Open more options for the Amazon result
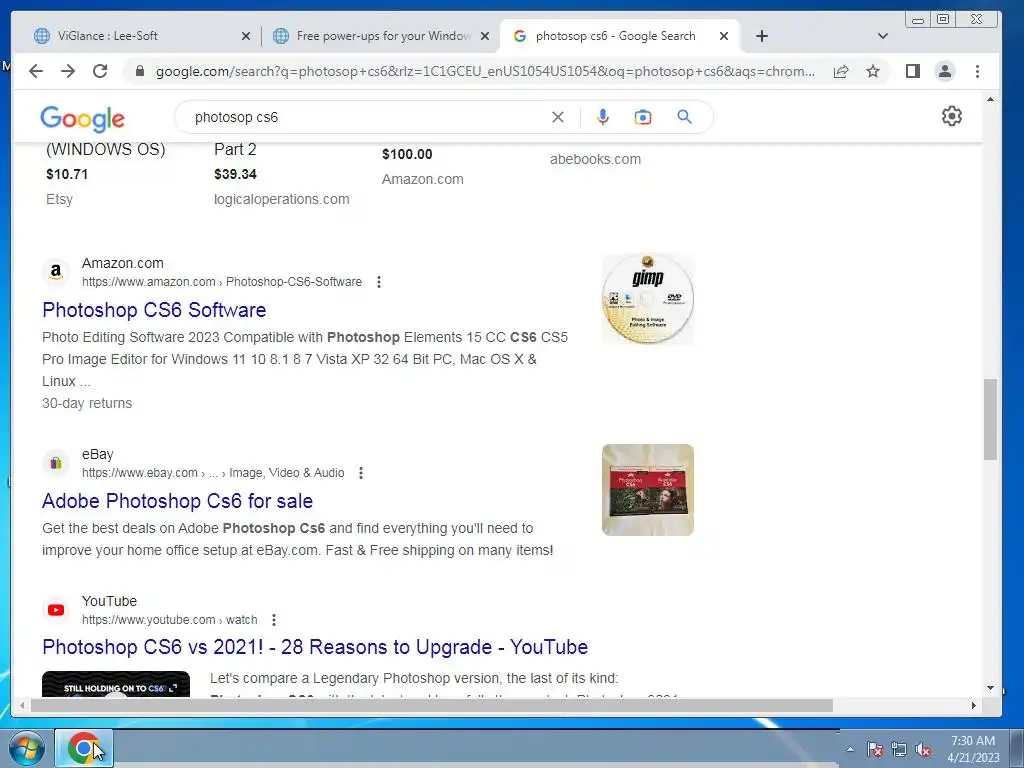The image size is (1024, 768). (x=379, y=282)
